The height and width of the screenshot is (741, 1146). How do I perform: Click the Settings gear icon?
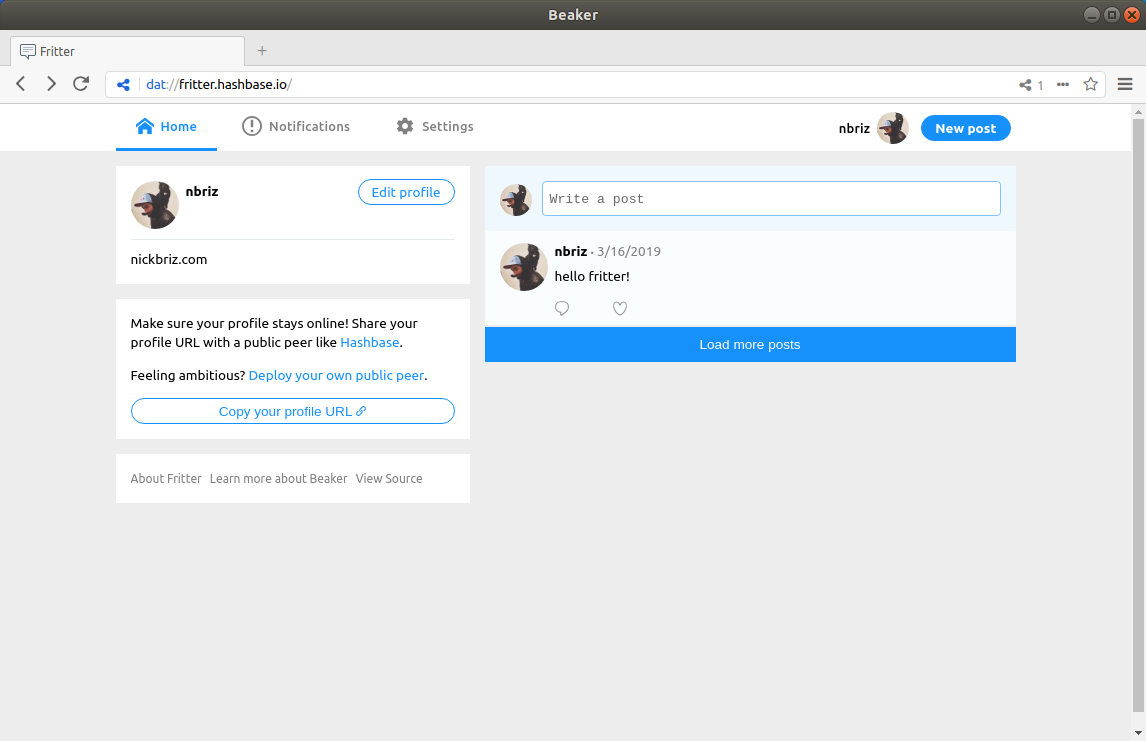405,126
